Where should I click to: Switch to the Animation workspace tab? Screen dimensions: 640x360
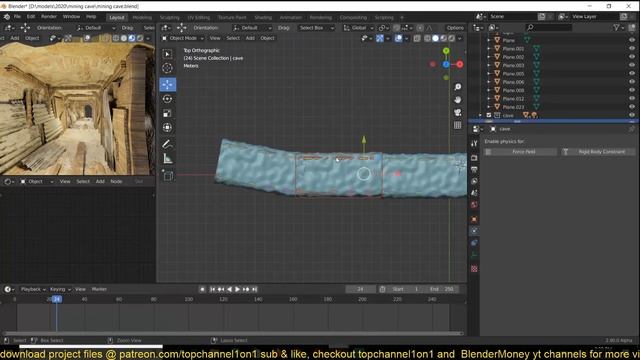[291, 18]
